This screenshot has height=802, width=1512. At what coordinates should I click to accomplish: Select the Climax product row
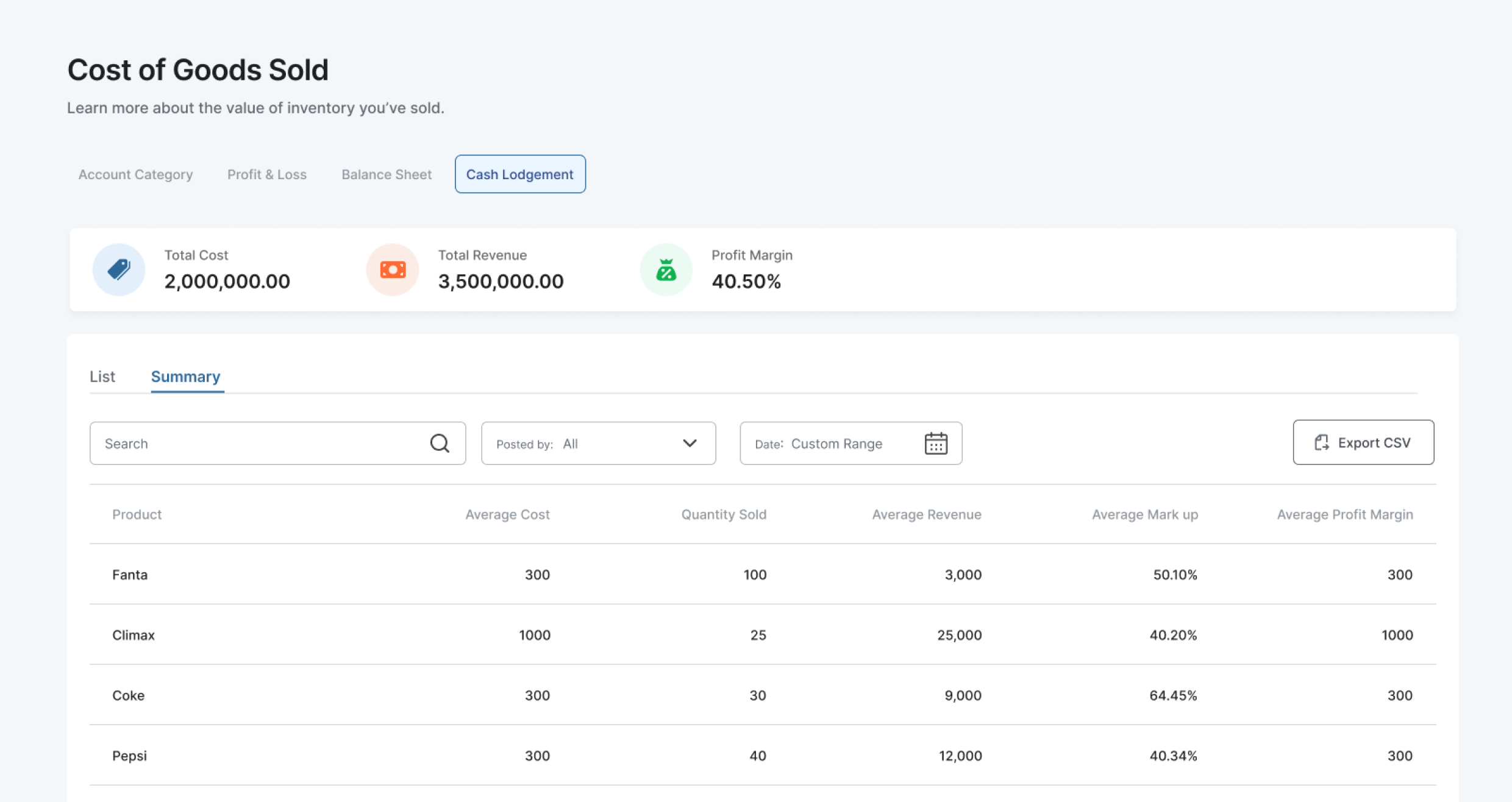pos(134,635)
